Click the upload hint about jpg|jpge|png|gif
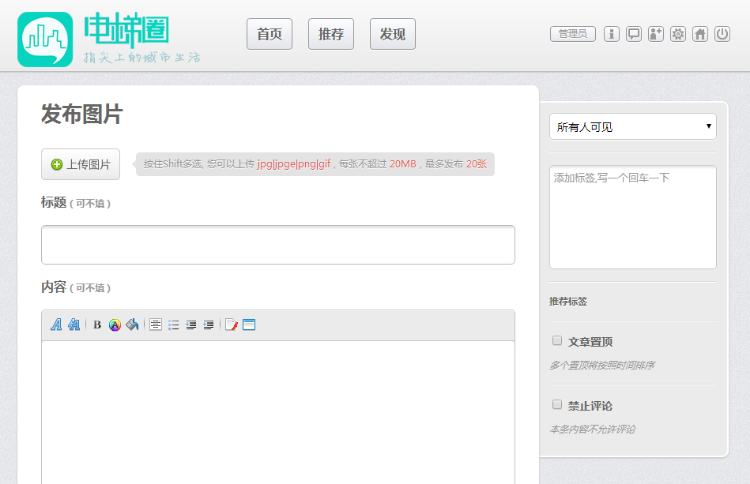This screenshot has width=750, height=484. (315, 164)
